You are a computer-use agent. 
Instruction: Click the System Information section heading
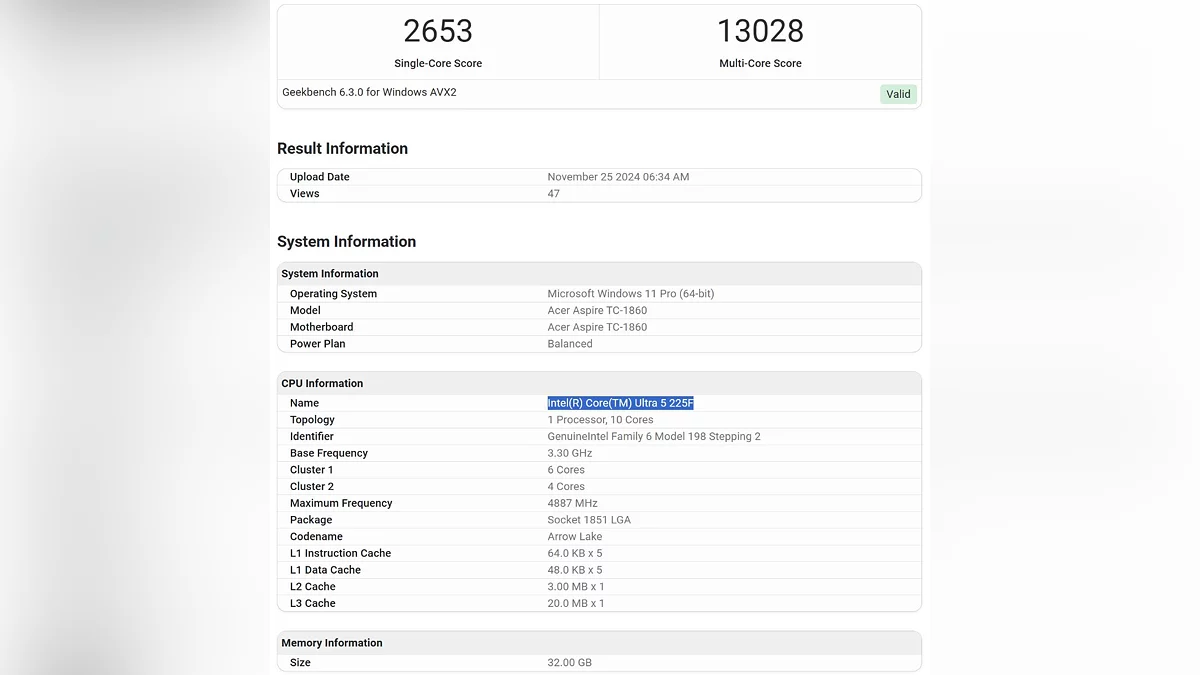coord(346,242)
